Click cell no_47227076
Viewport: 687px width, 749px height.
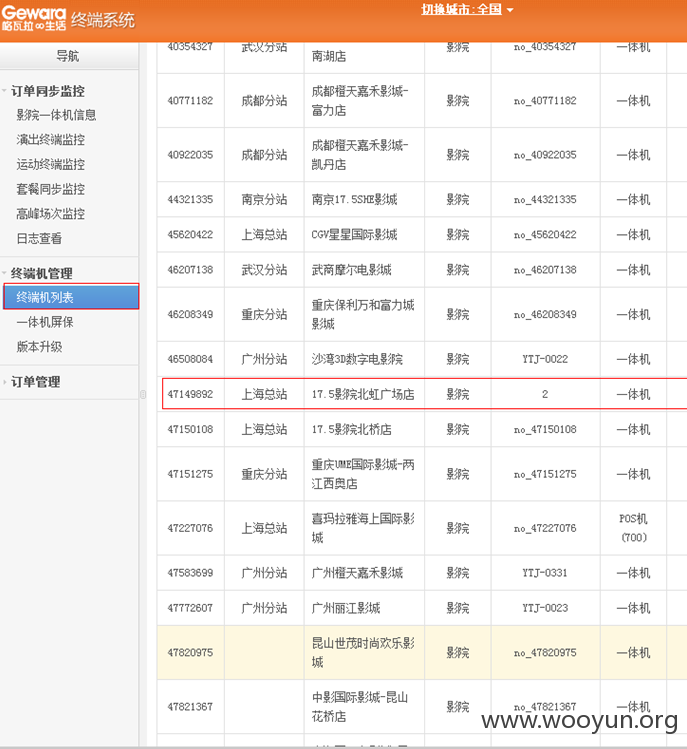tap(545, 528)
